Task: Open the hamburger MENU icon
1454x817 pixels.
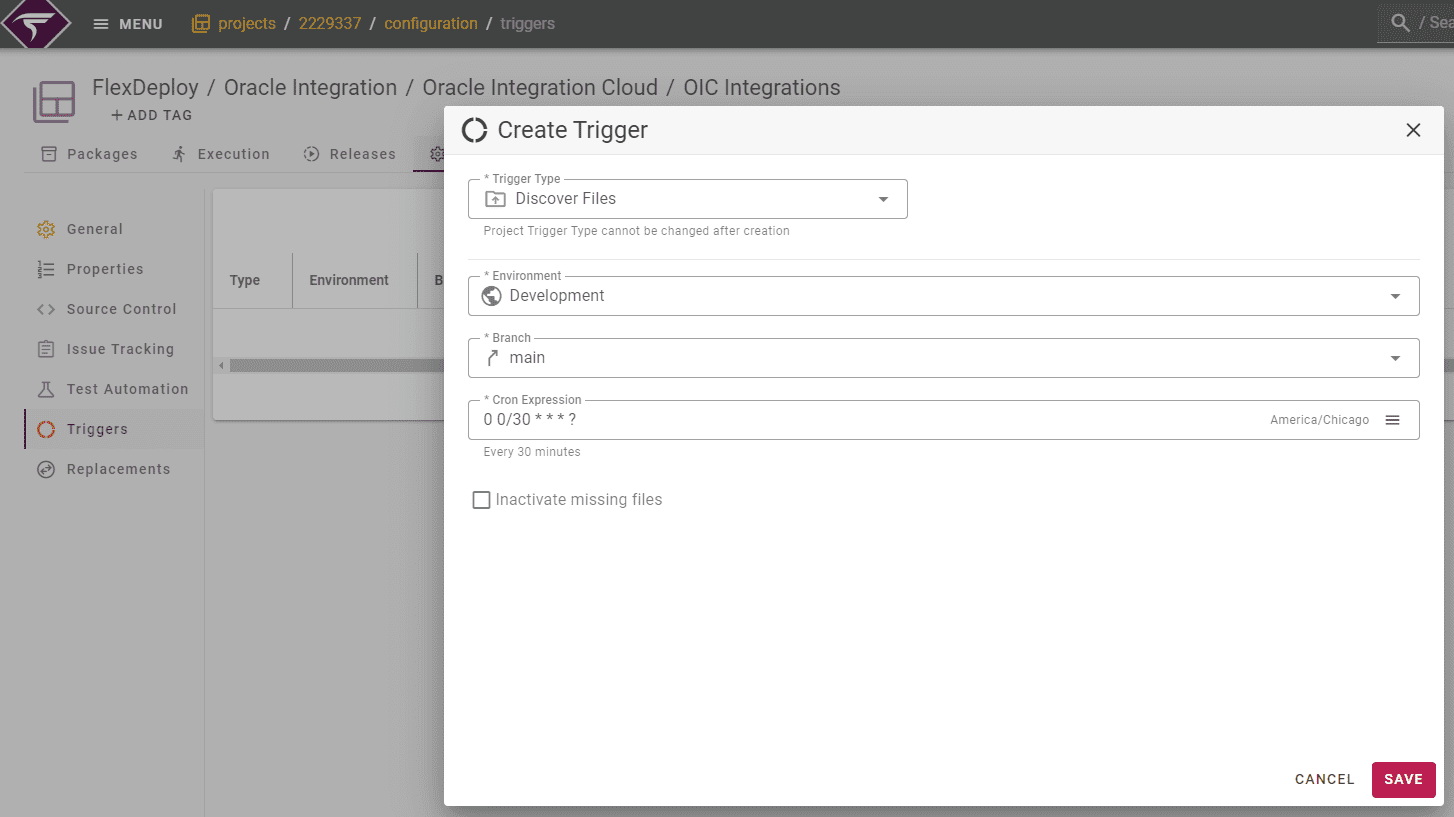Action: 101,24
